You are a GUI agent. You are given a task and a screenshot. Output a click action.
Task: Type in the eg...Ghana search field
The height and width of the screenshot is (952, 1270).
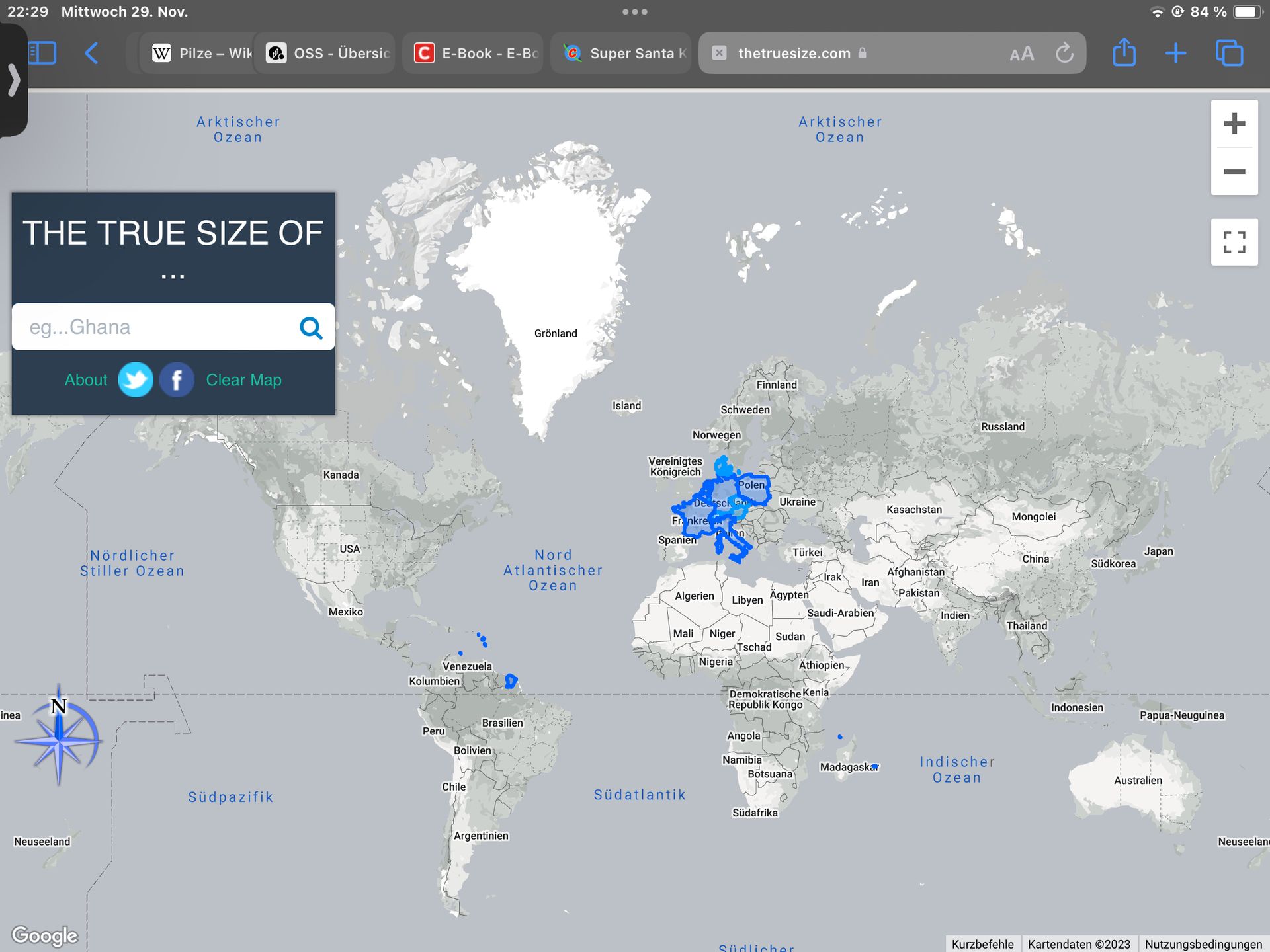[x=152, y=327]
